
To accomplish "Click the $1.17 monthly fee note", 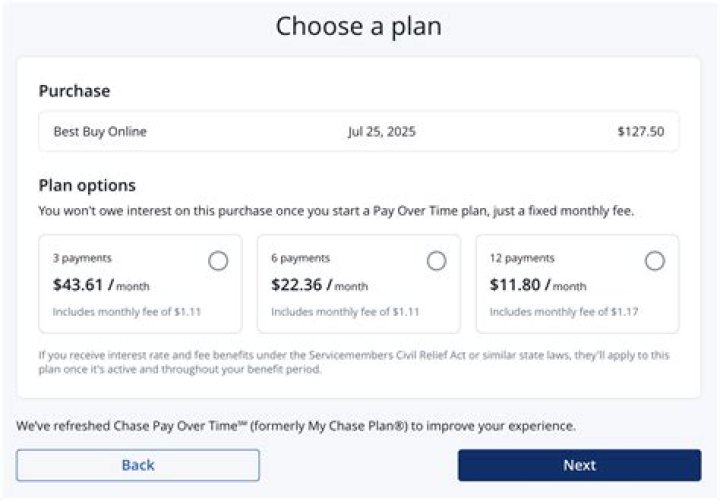I will pos(563,312).
